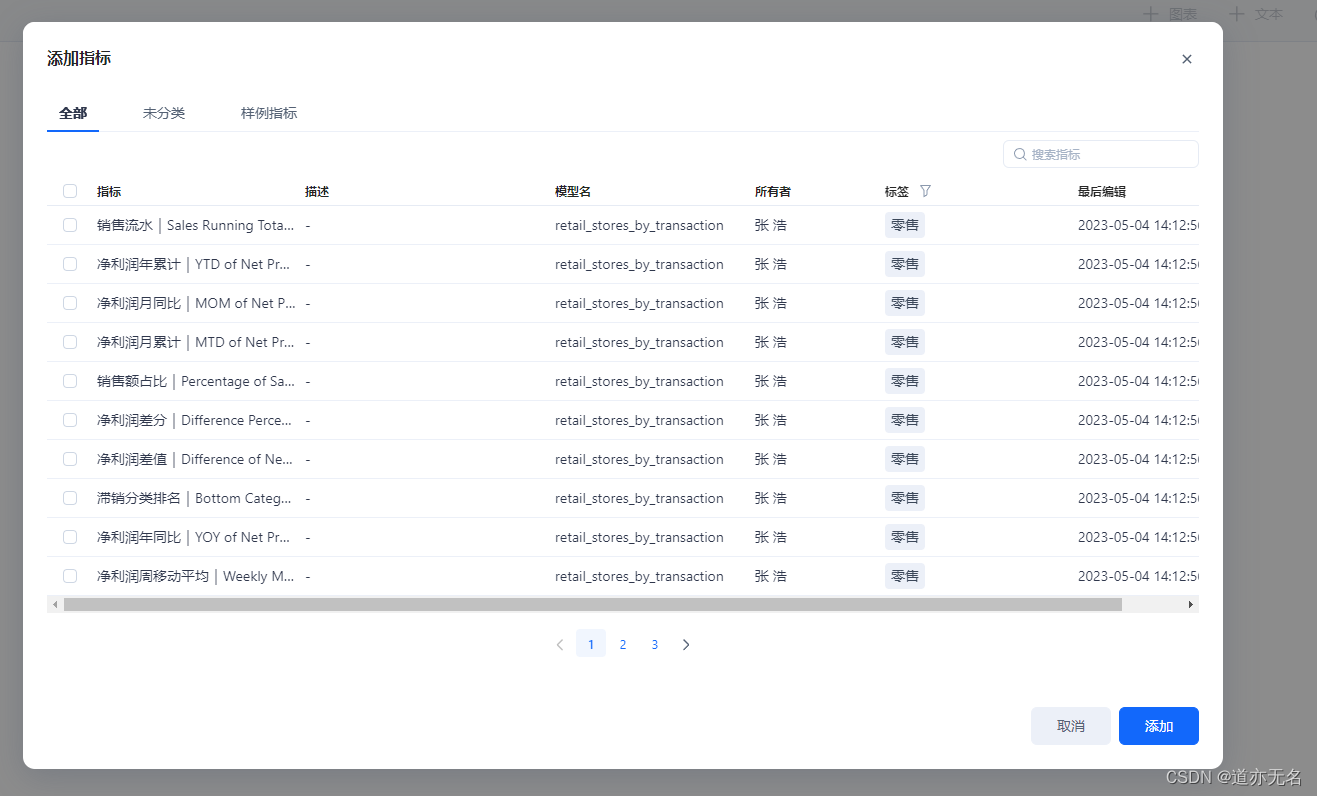1317x796 pixels.
Task: Click horizontal scrollbar right arrow
Action: coord(1191,604)
